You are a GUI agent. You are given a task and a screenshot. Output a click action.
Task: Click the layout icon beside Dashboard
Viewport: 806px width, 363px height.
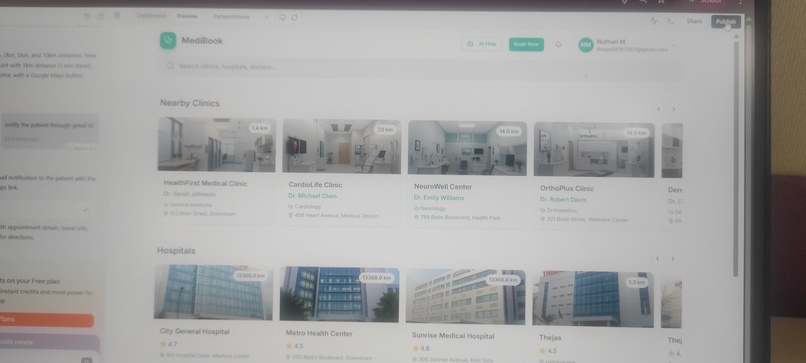(117, 16)
